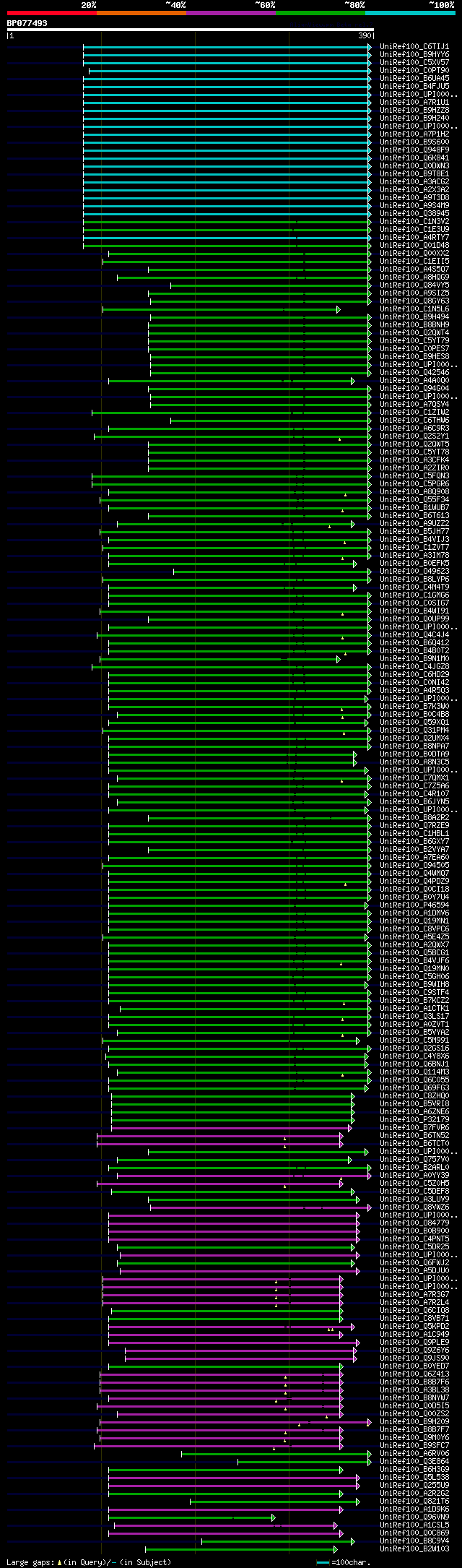
Task: Select label UniRef100_B9HZZ8
Action: coord(414,111)
